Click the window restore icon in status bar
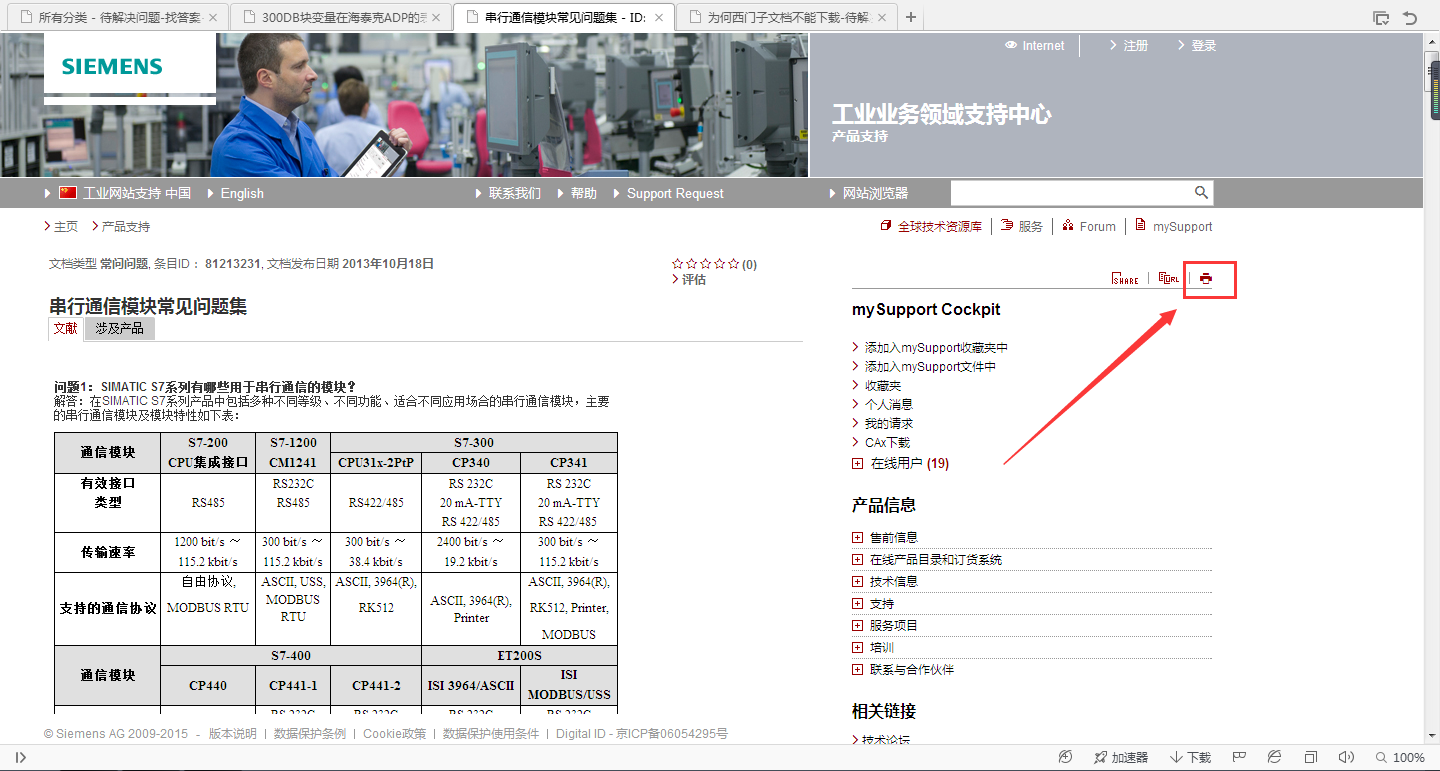 (1310, 757)
